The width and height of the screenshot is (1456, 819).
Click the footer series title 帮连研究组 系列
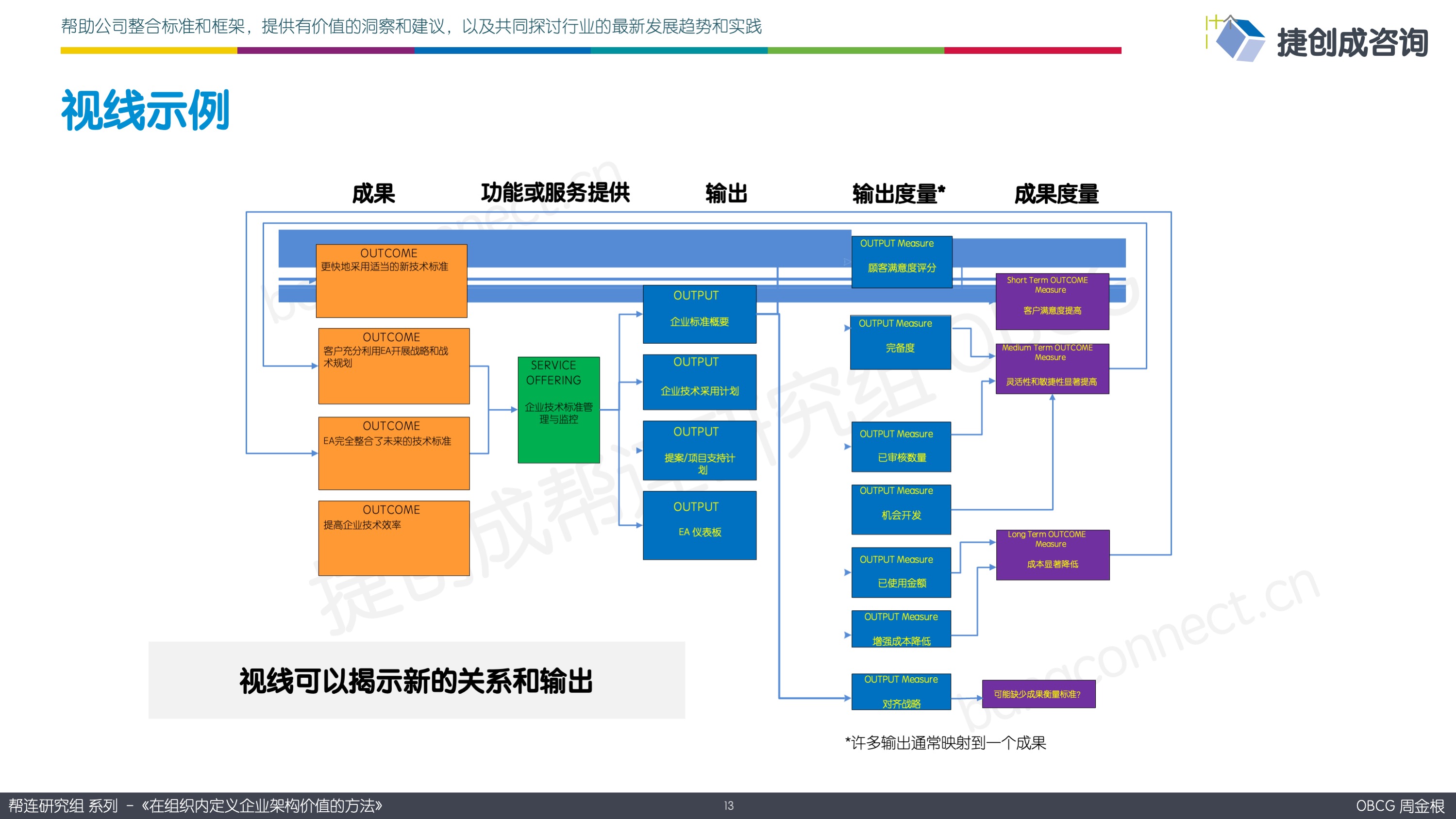63,805
